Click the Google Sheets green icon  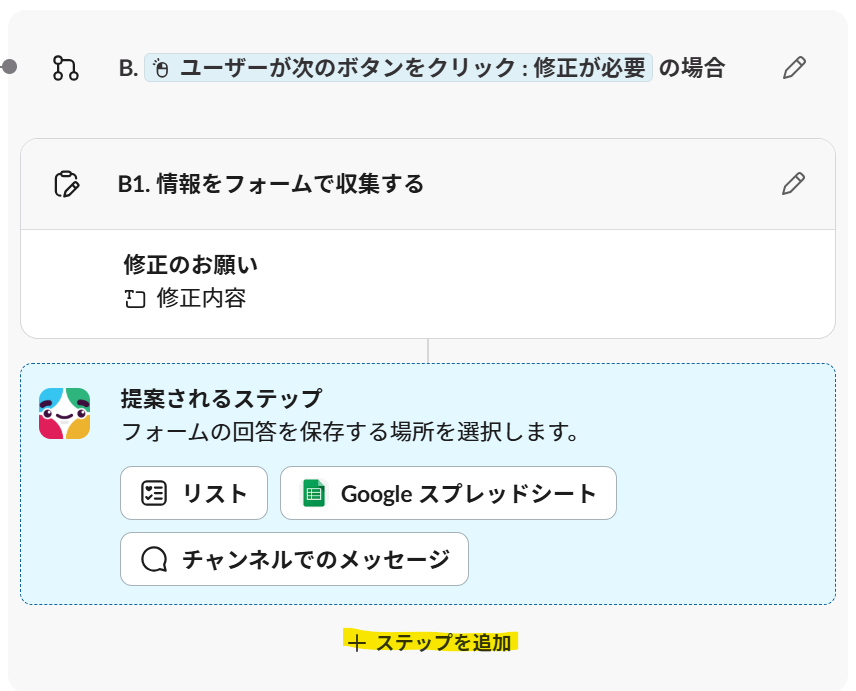click(314, 493)
